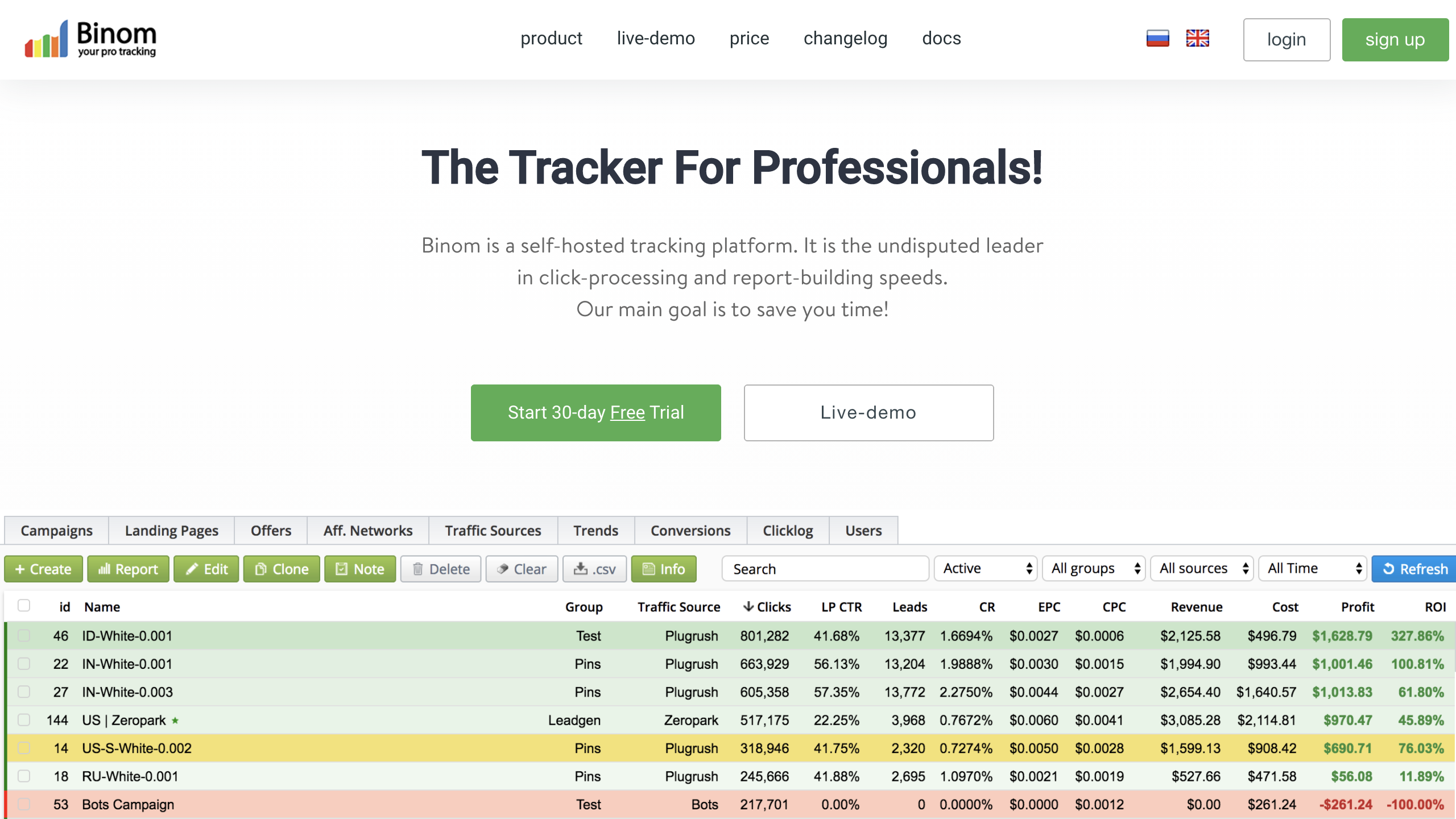Check the US | Zeropark row checkbox
The image size is (1456, 819).
[24, 720]
